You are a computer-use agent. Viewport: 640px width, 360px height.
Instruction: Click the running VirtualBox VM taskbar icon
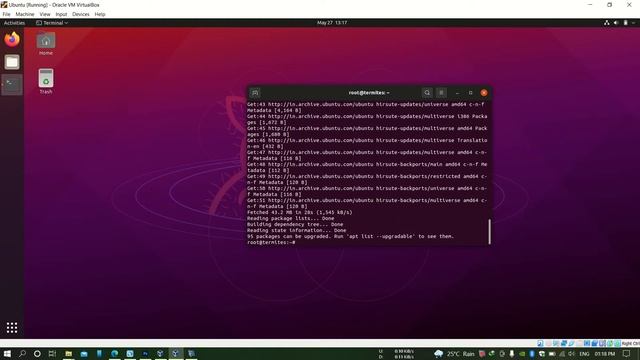point(176,353)
